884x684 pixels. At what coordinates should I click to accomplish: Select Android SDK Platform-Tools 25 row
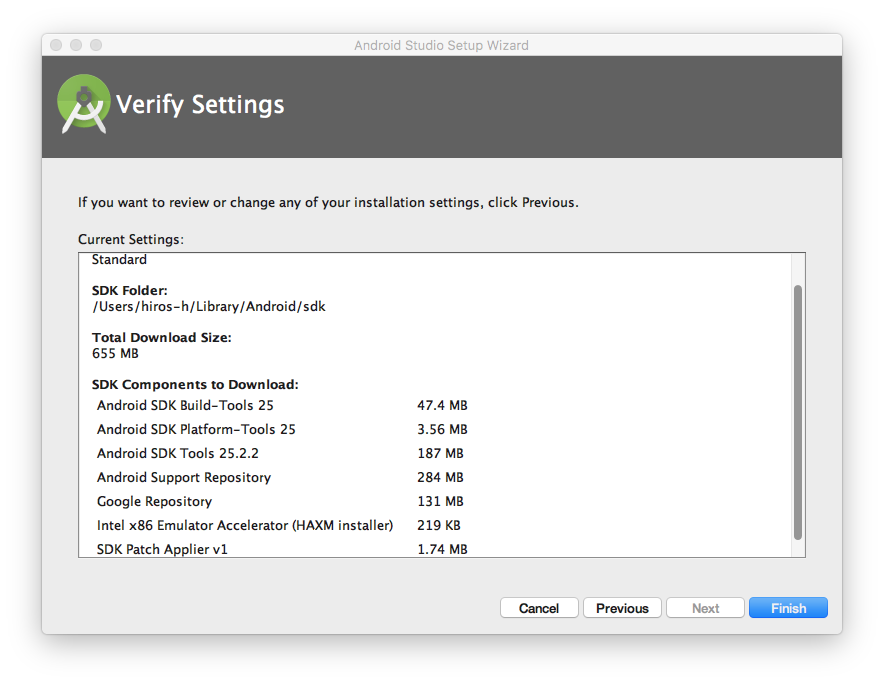[x=282, y=429]
